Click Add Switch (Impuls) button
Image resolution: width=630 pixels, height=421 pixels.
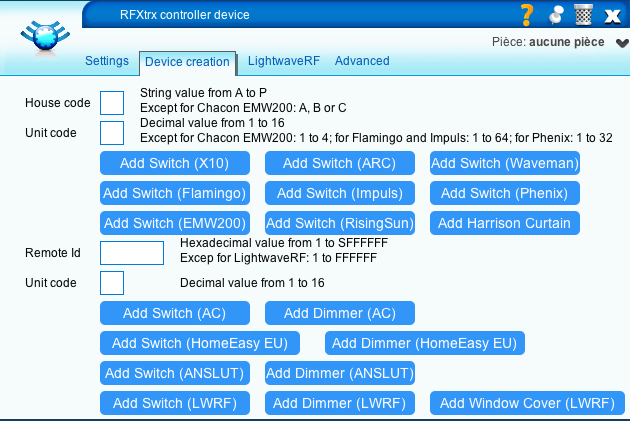[x=340, y=193]
